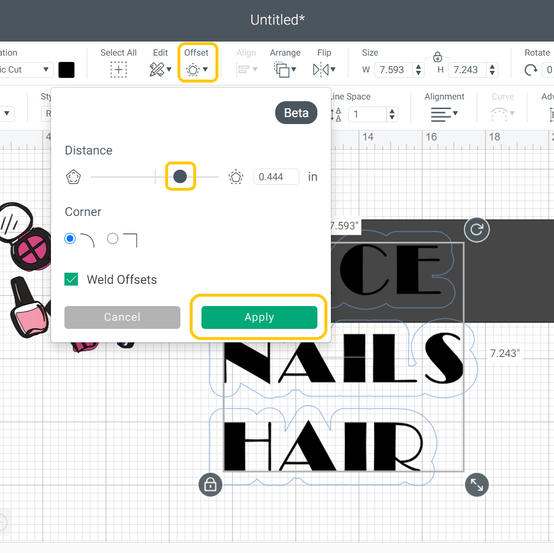
Task: Open the Arrange layers menu
Action: [x=282, y=70]
